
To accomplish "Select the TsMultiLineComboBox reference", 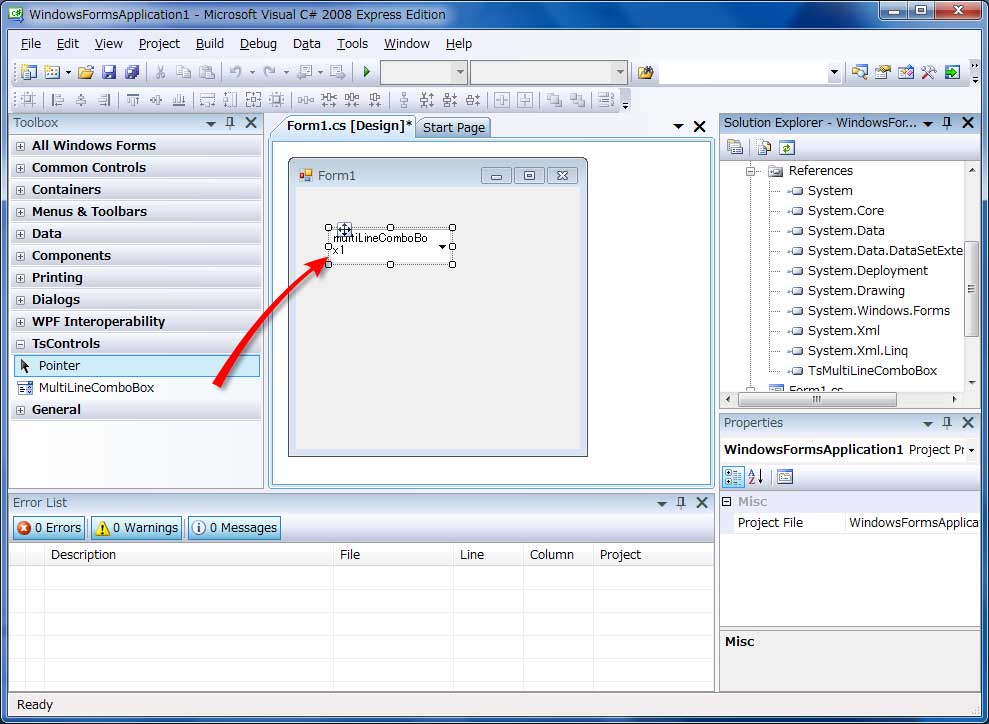I will [x=872, y=371].
